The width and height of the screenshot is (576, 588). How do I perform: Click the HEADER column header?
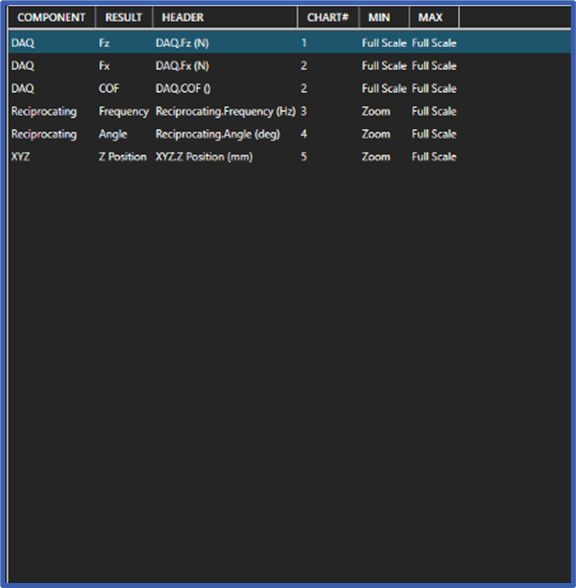225,17
